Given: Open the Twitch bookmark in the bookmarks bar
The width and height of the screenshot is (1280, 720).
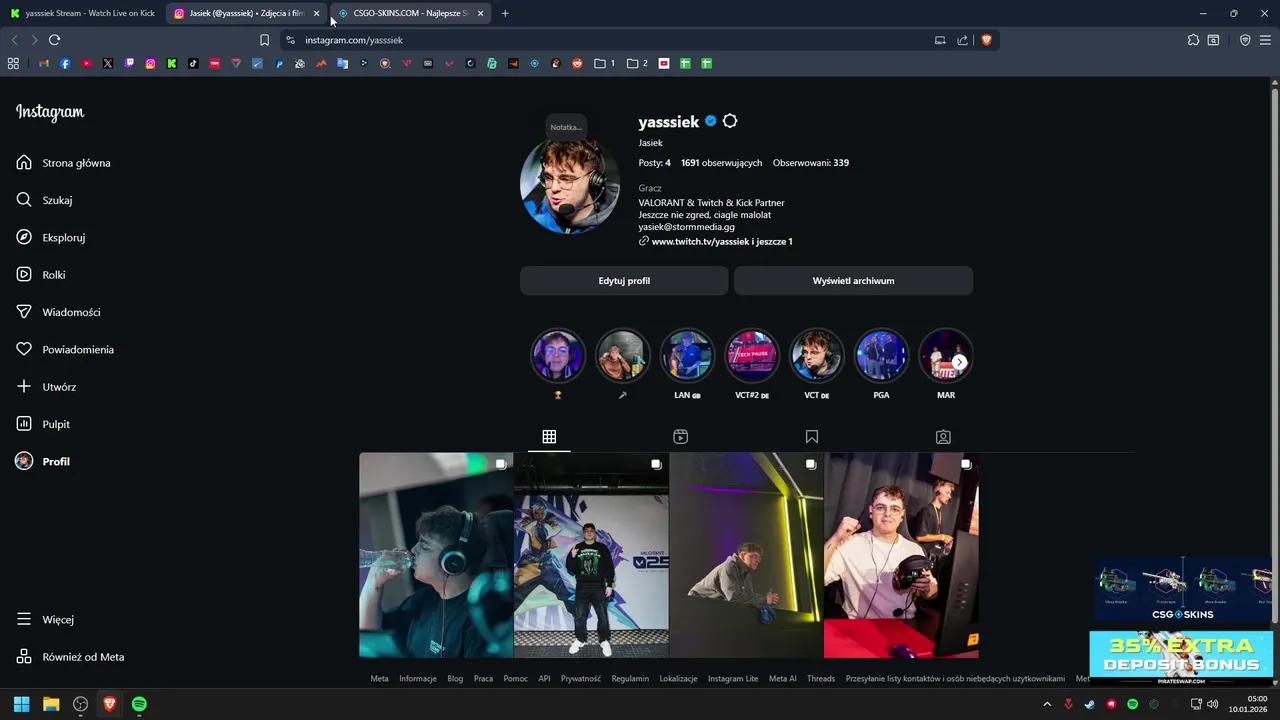Looking at the screenshot, I should coord(129,63).
